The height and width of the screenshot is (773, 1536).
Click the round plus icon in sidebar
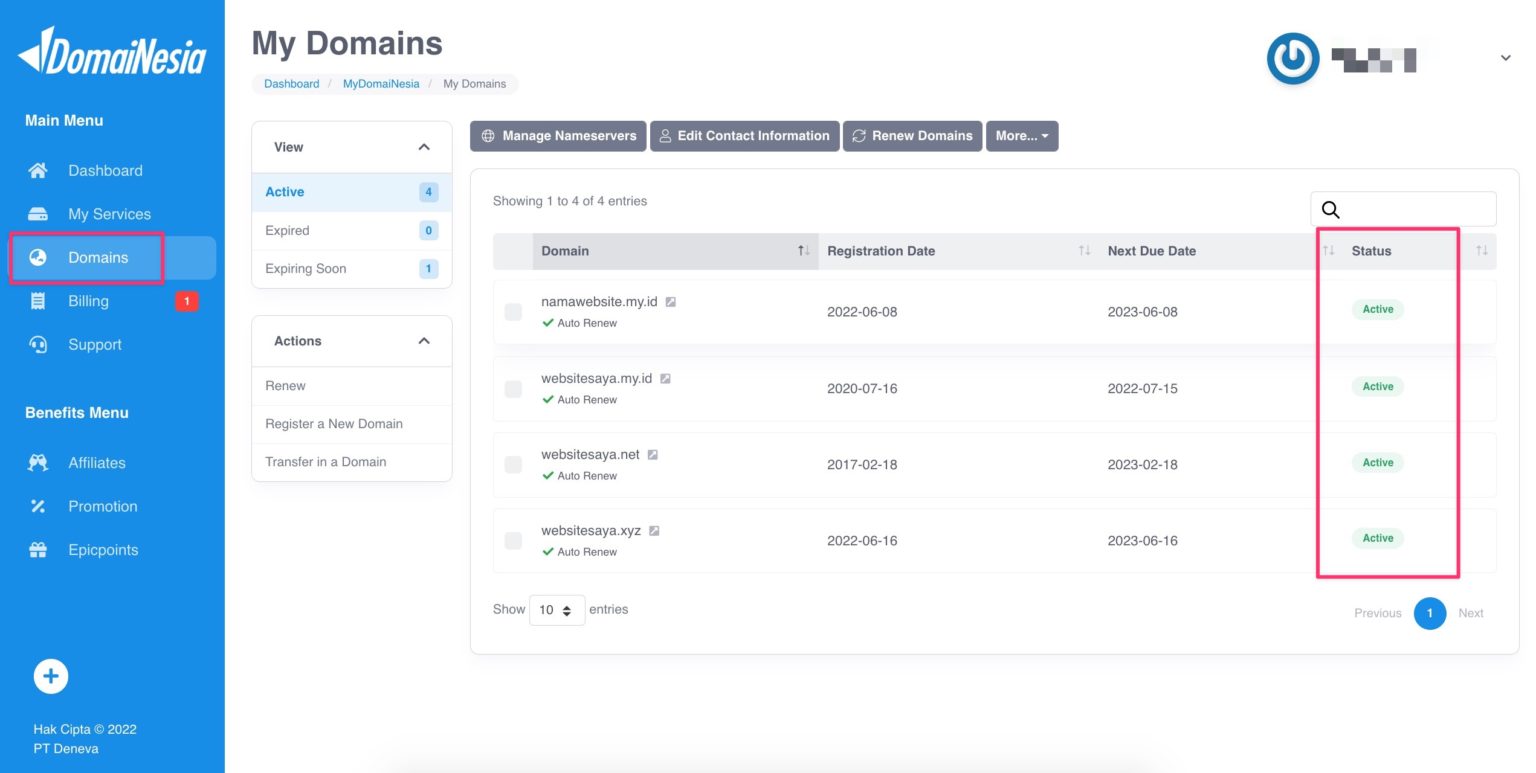click(51, 677)
